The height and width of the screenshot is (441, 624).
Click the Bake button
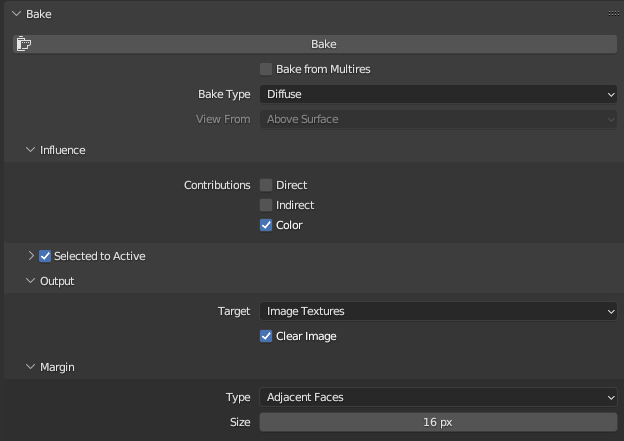coord(315,44)
